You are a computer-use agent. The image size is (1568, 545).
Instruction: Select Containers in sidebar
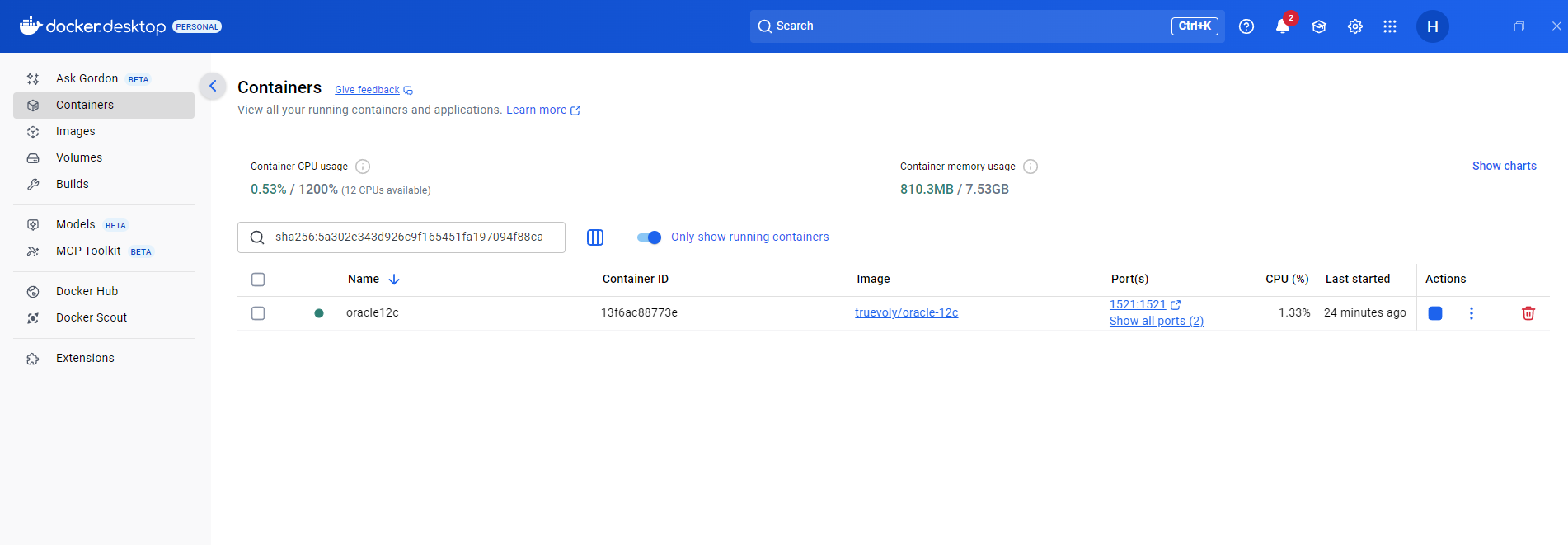click(x=104, y=105)
